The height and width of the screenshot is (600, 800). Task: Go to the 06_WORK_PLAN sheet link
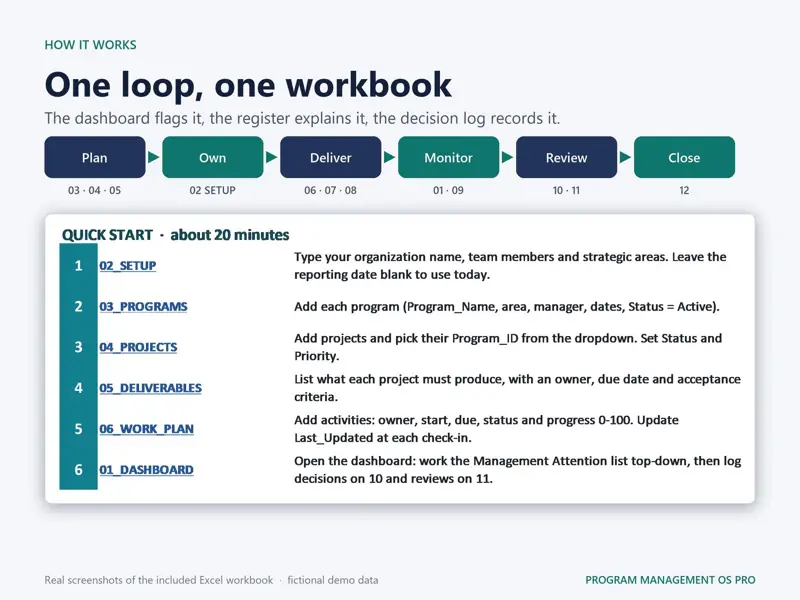pyautogui.click(x=146, y=429)
